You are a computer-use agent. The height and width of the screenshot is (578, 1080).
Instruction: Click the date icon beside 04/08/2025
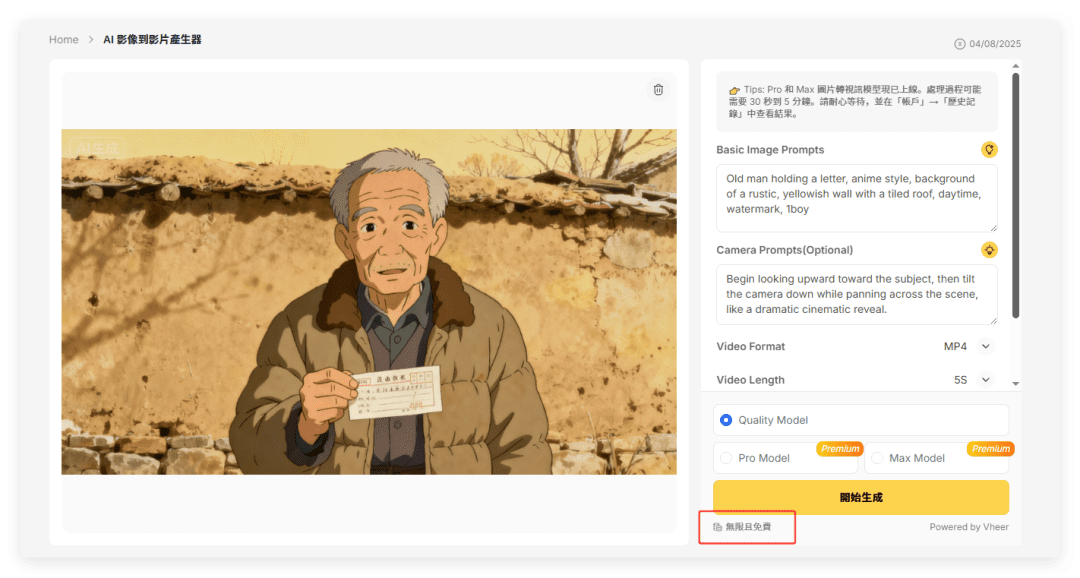click(x=960, y=44)
